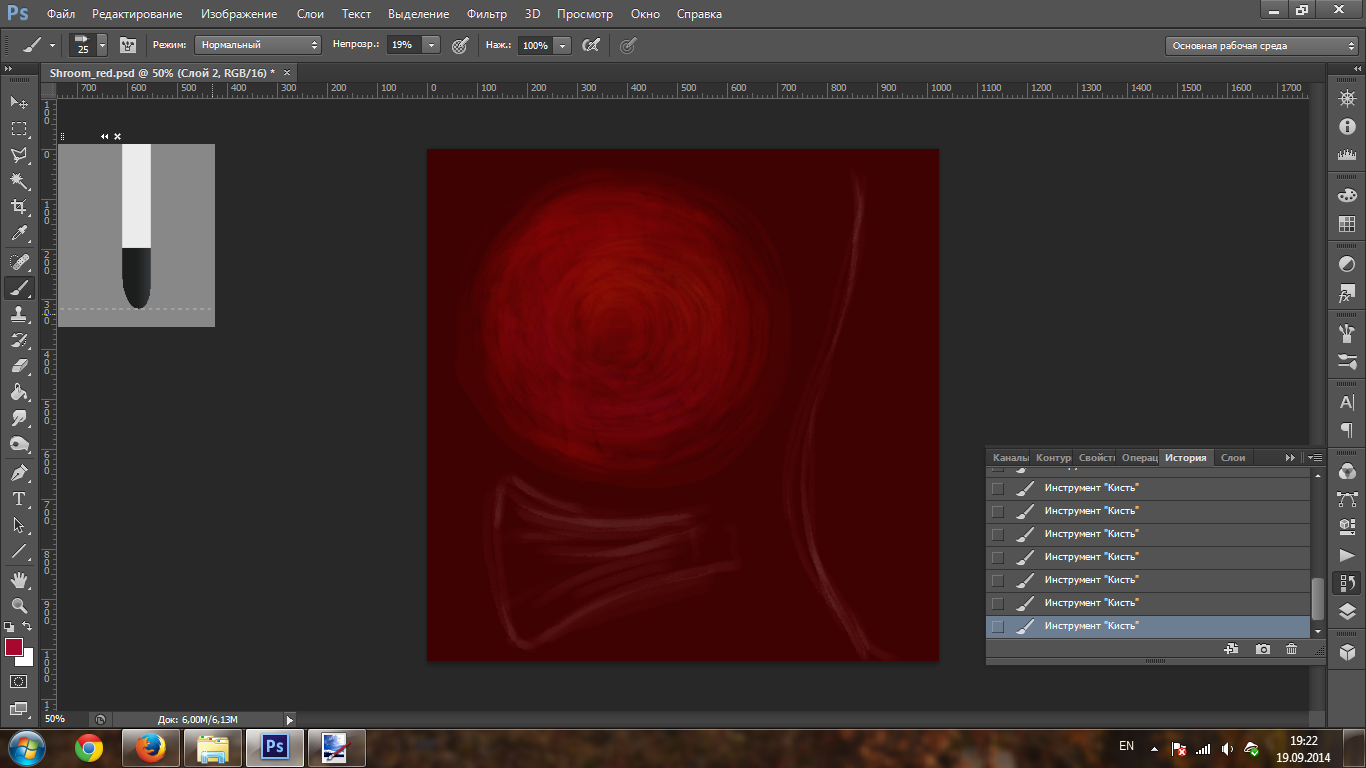Screen dimensions: 1366x768
Task: Activate the Zoom tool in toolbox
Action: (x=19, y=606)
